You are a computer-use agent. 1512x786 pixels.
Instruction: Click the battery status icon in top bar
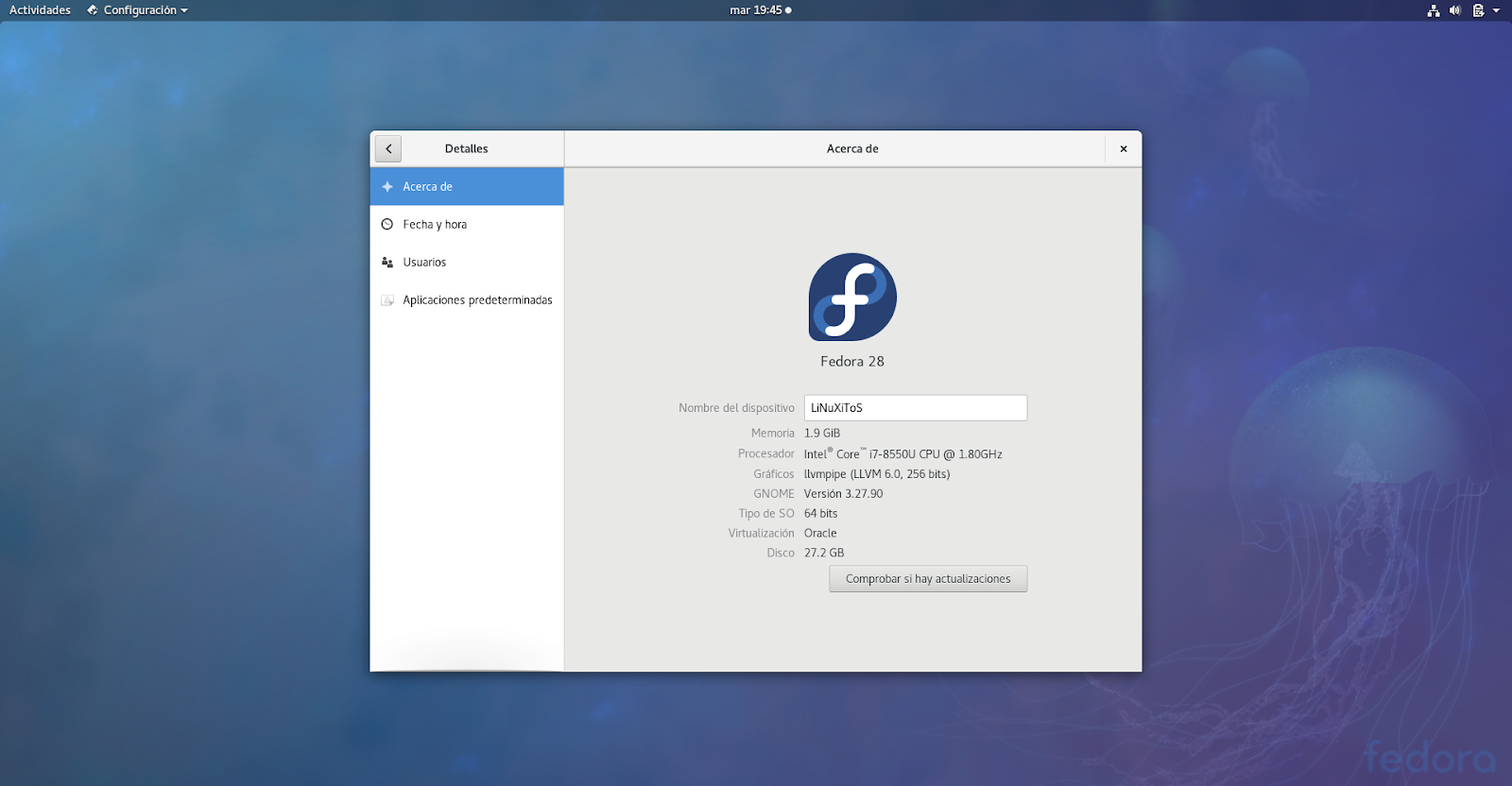click(1478, 10)
